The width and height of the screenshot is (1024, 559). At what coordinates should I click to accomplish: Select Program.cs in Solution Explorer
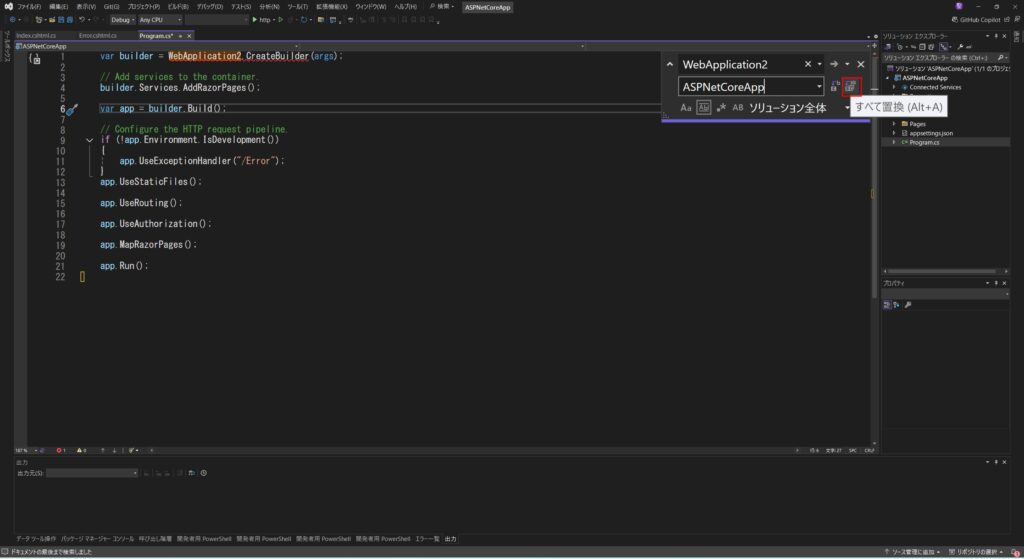click(x=924, y=142)
